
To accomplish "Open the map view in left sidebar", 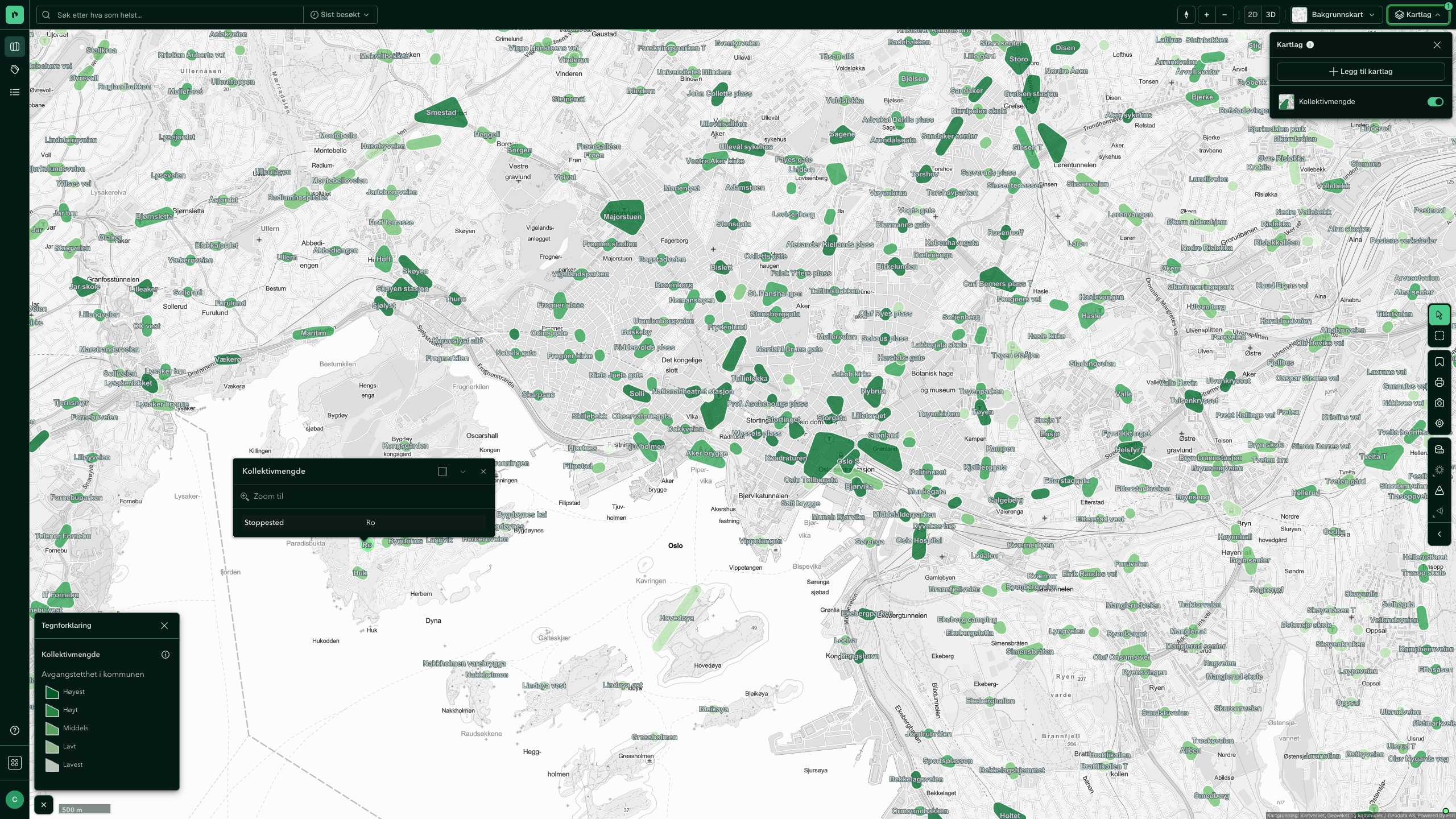I will (15, 47).
